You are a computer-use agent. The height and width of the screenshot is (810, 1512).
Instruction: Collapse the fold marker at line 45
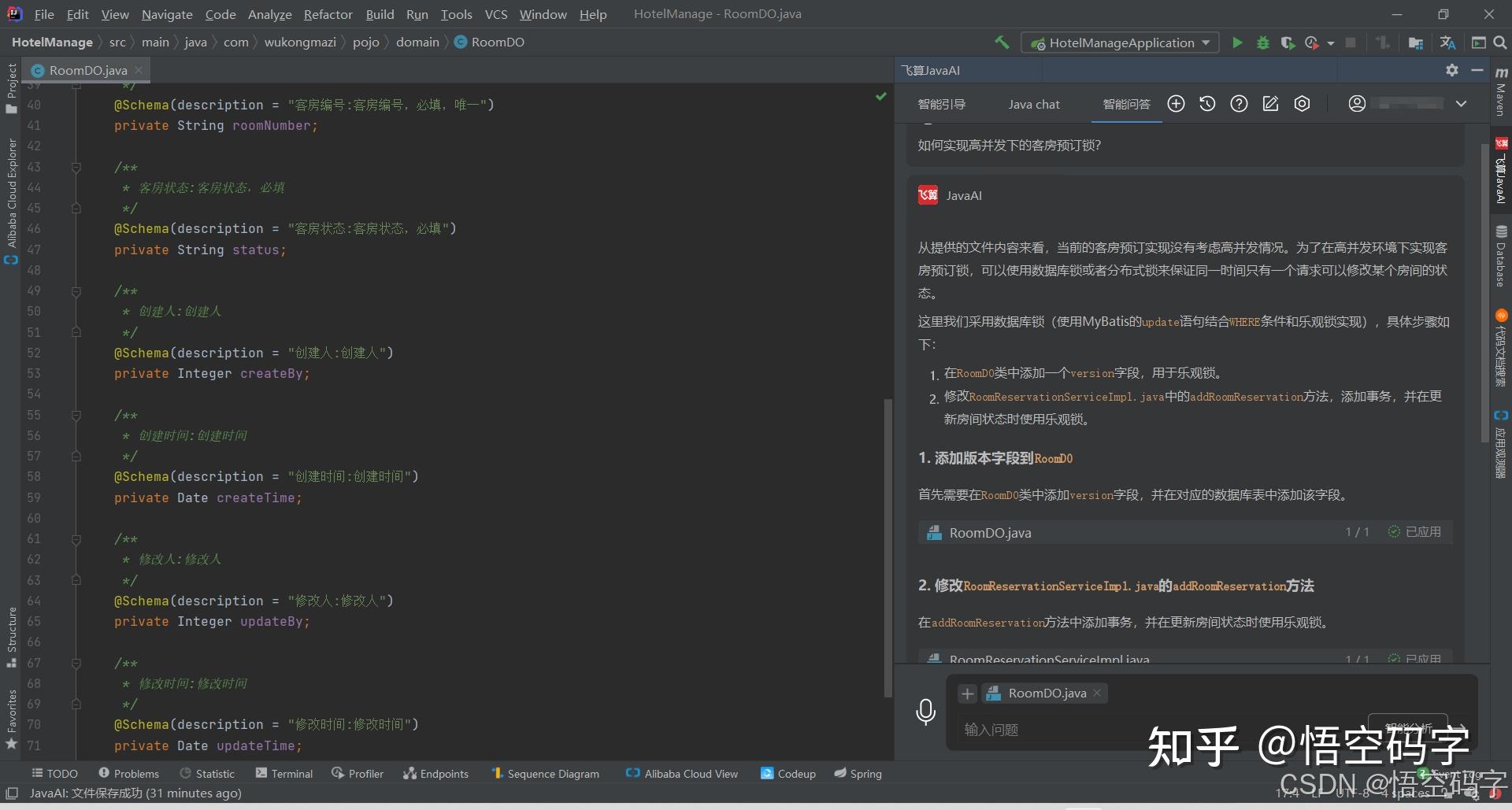click(x=76, y=209)
